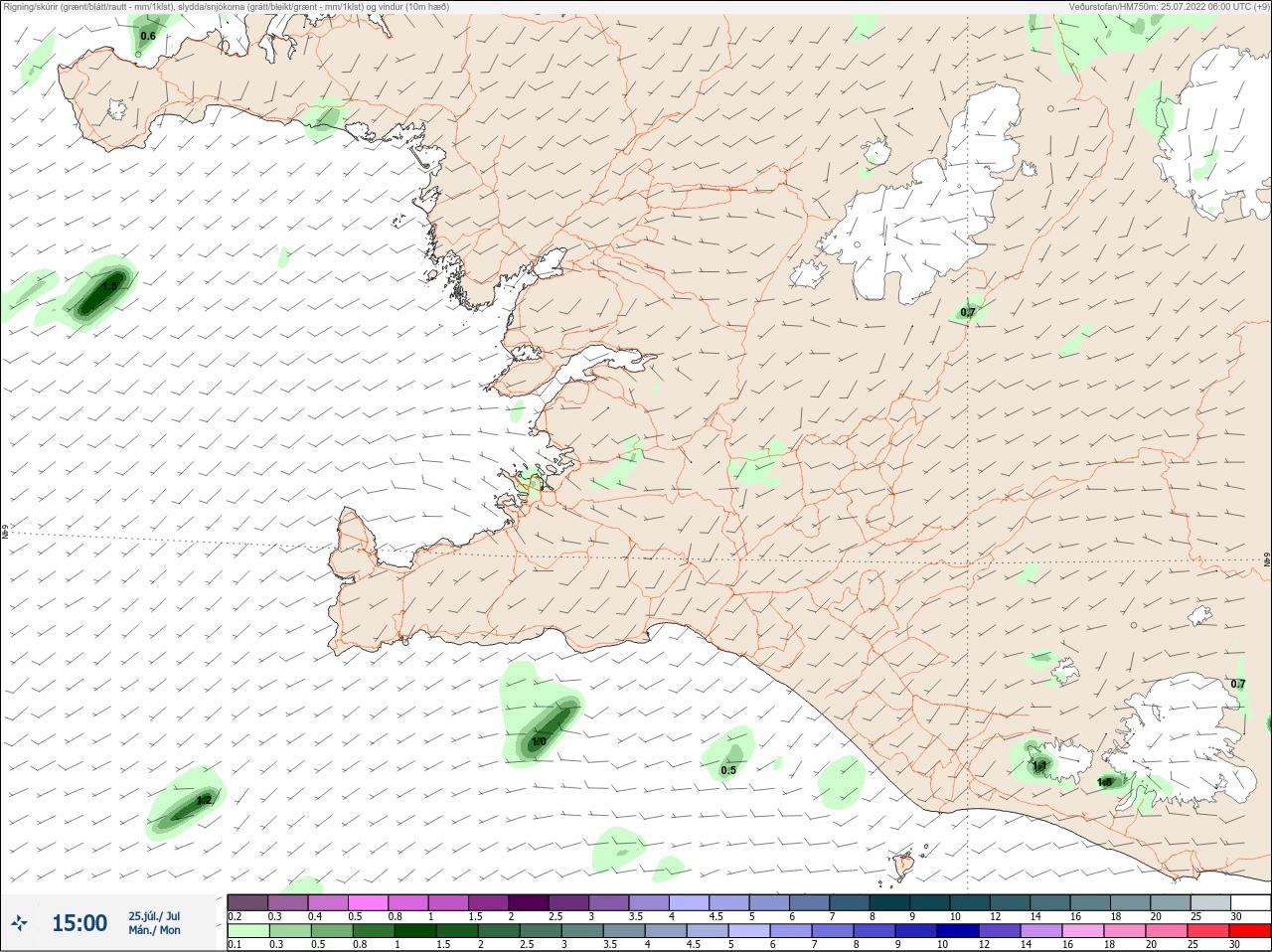Viewport: 1272px width, 952px height.
Task: Click the date text '25.júl./ Jul'
Action: [154, 916]
